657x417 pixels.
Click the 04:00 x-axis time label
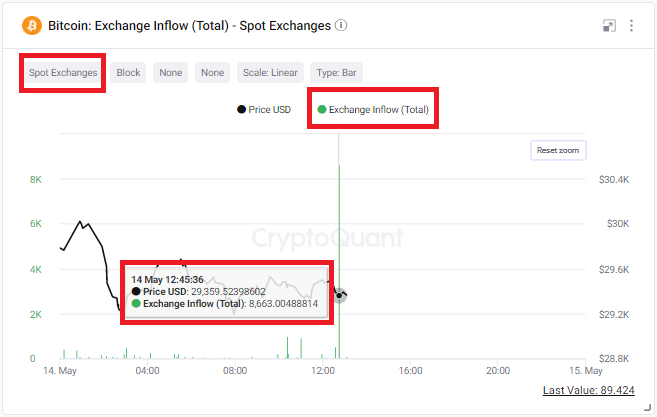coord(147,371)
